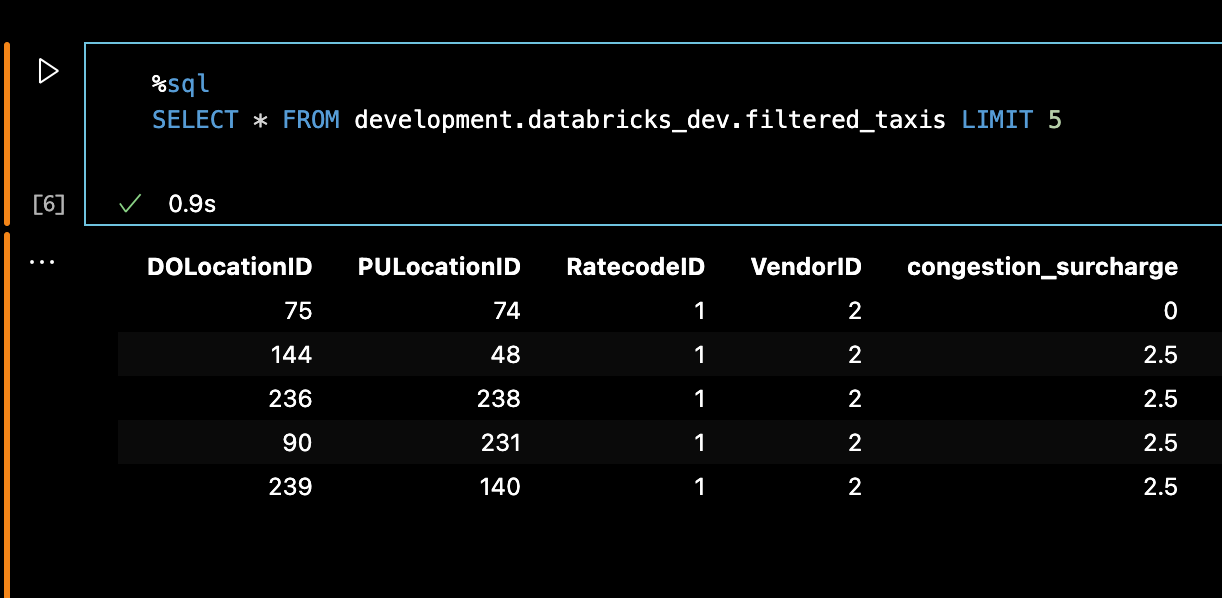Viewport: 1222px width, 598px height.
Task: Click the congestion_surcharge value 2.5 in row two
Action: (x=1160, y=354)
